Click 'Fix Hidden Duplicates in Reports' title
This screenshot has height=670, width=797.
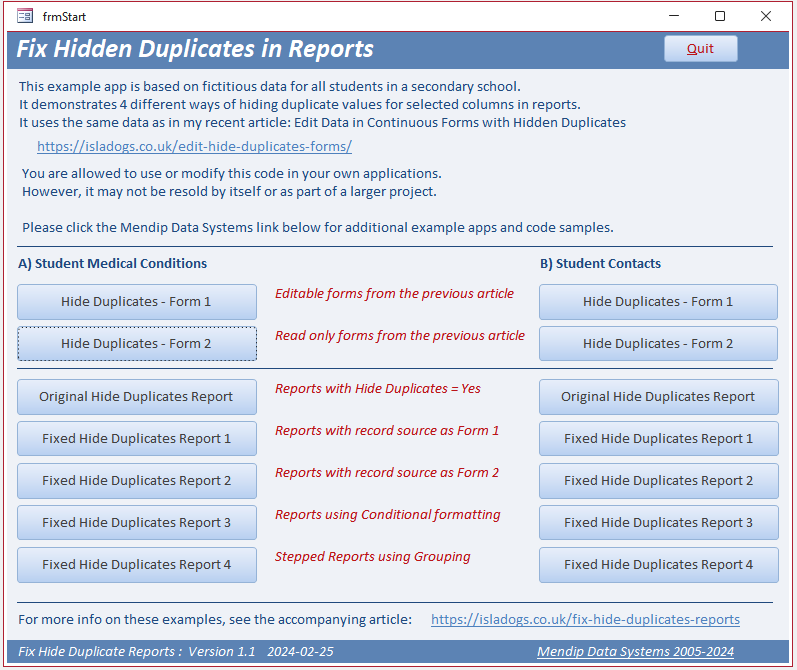click(195, 49)
